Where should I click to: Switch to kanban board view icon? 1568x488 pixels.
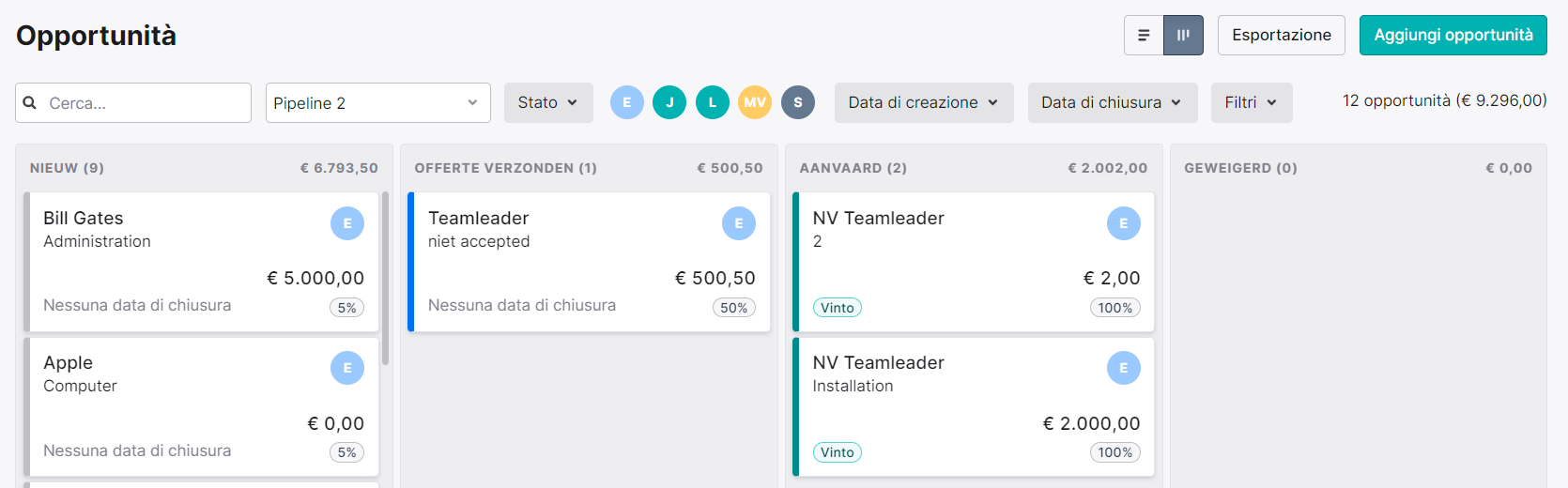pos(1183,36)
